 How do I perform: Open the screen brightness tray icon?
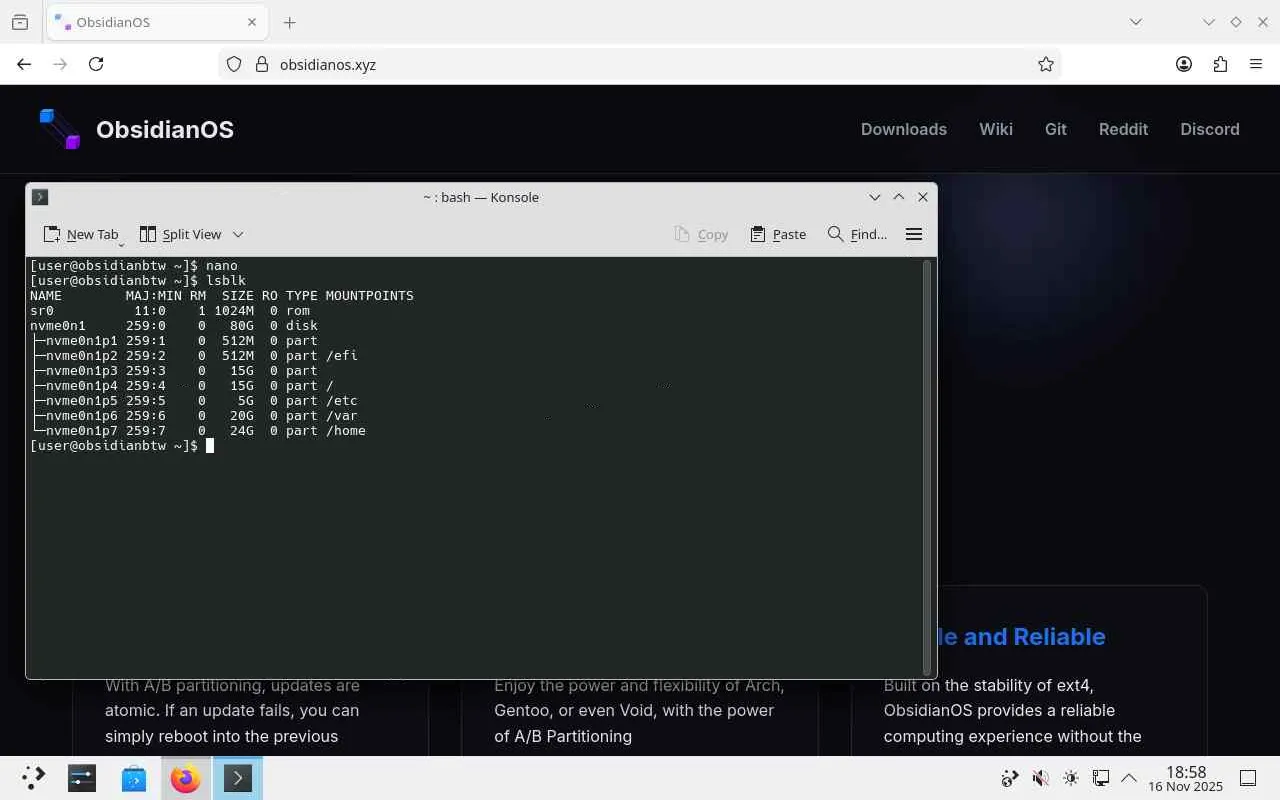(1070, 778)
